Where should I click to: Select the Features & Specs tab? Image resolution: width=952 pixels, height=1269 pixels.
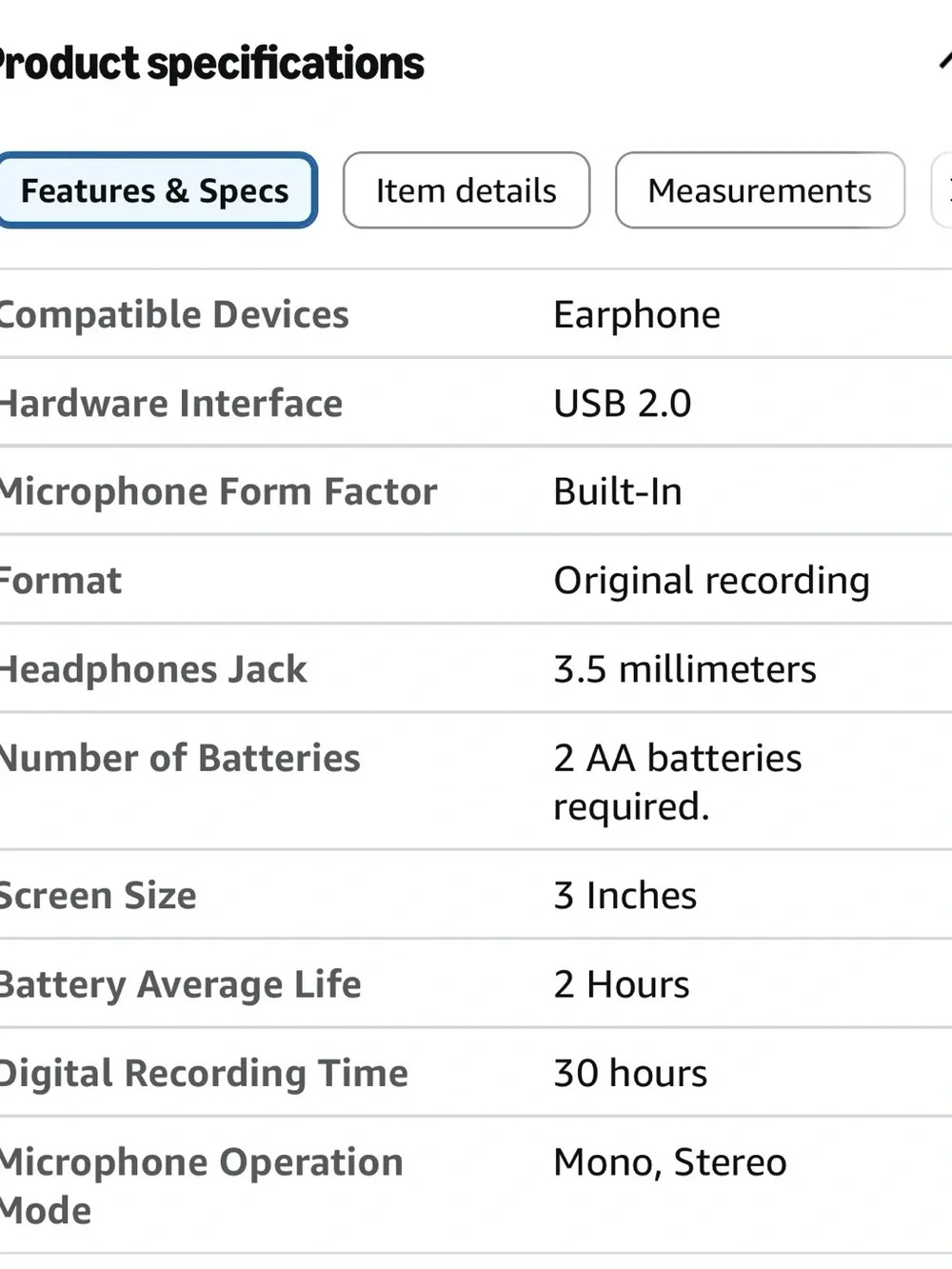155,190
